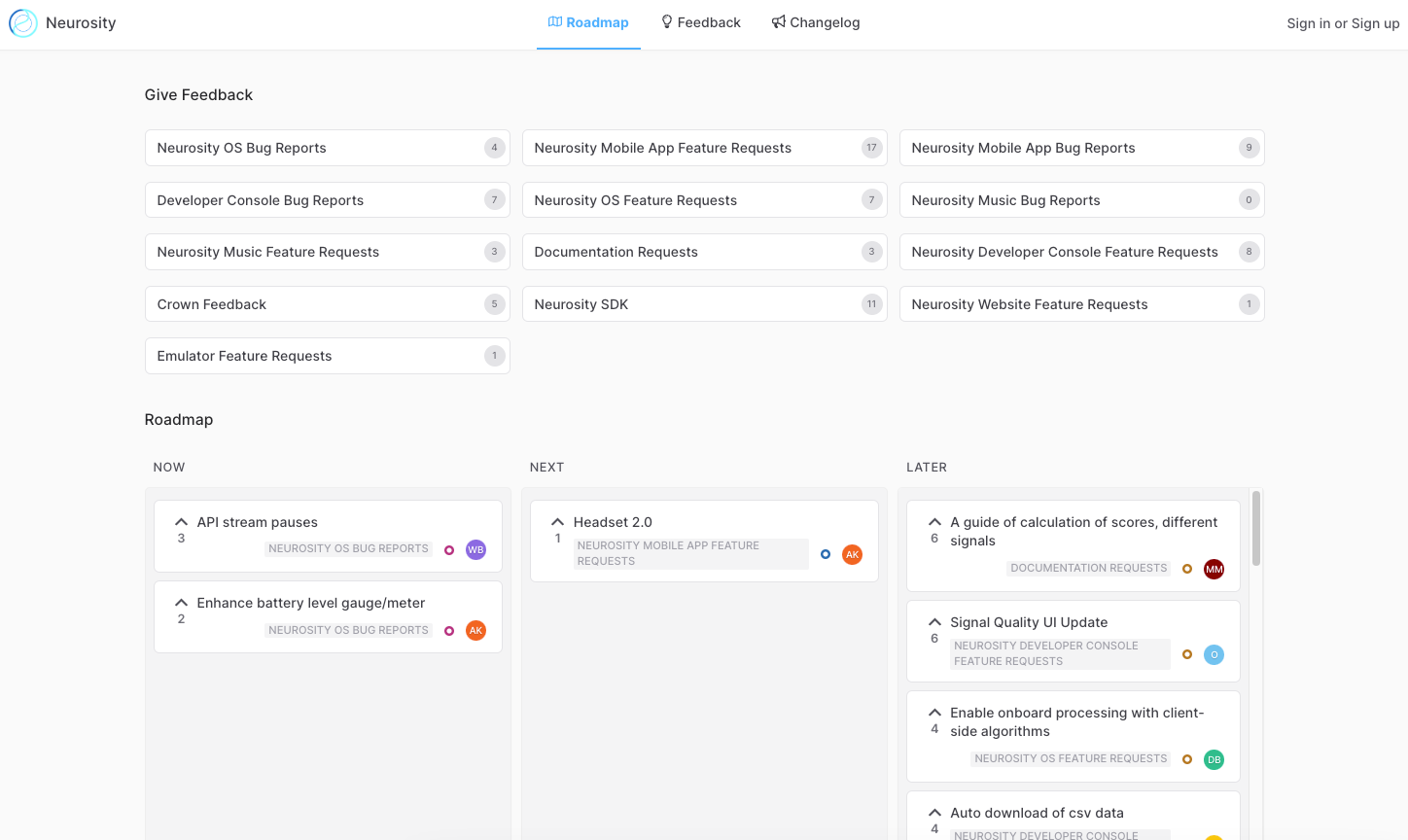Click Neurosity Mobile App Feature Requests tag on Headset 2.0

[x=690, y=553]
